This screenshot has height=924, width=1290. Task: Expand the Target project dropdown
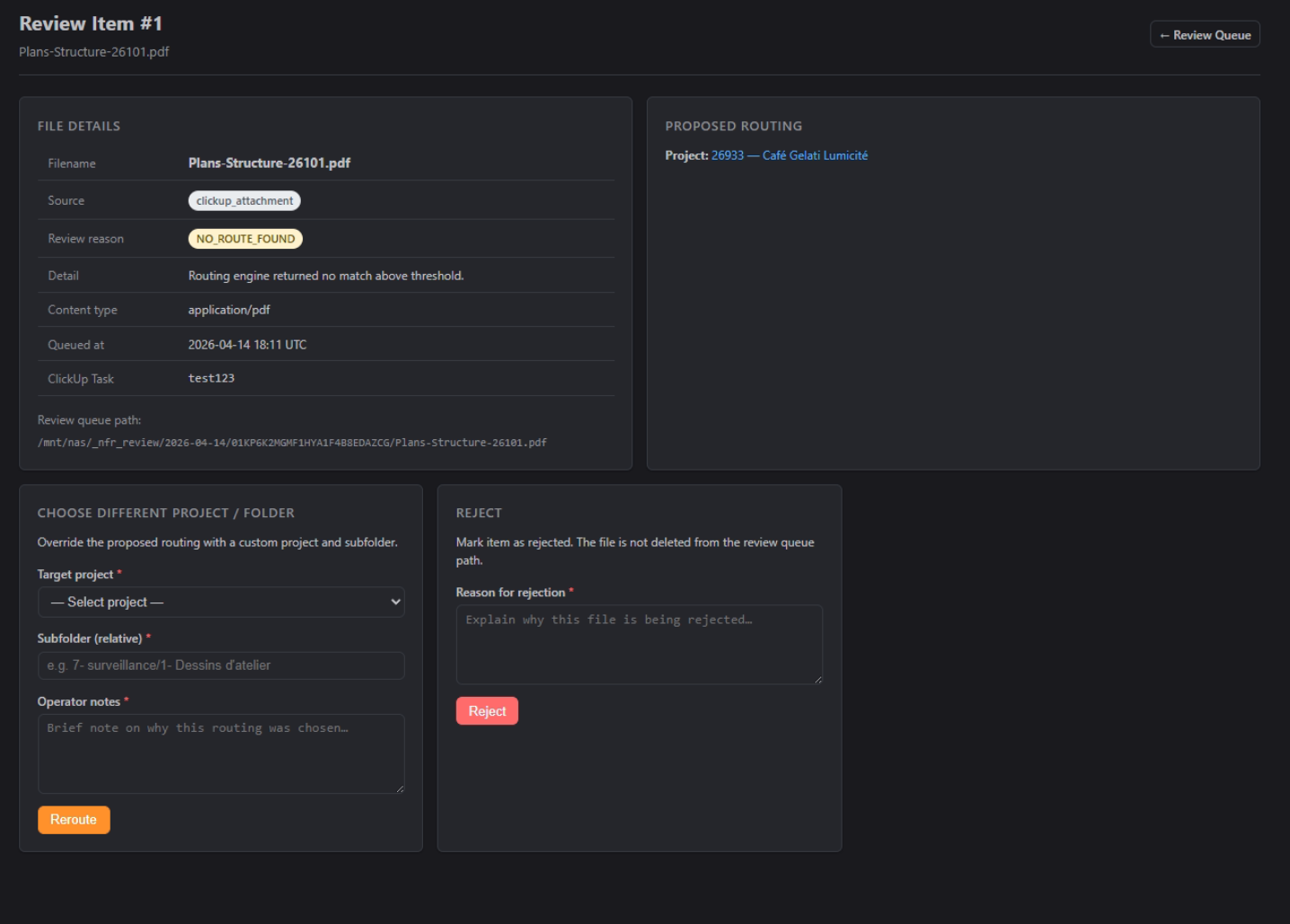click(x=221, y=602)
